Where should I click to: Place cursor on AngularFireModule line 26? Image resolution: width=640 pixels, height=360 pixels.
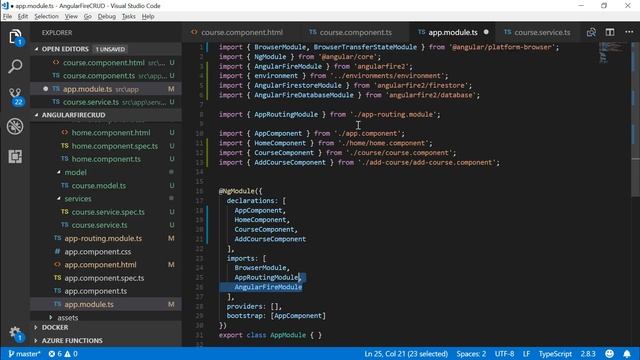[268, 287]
